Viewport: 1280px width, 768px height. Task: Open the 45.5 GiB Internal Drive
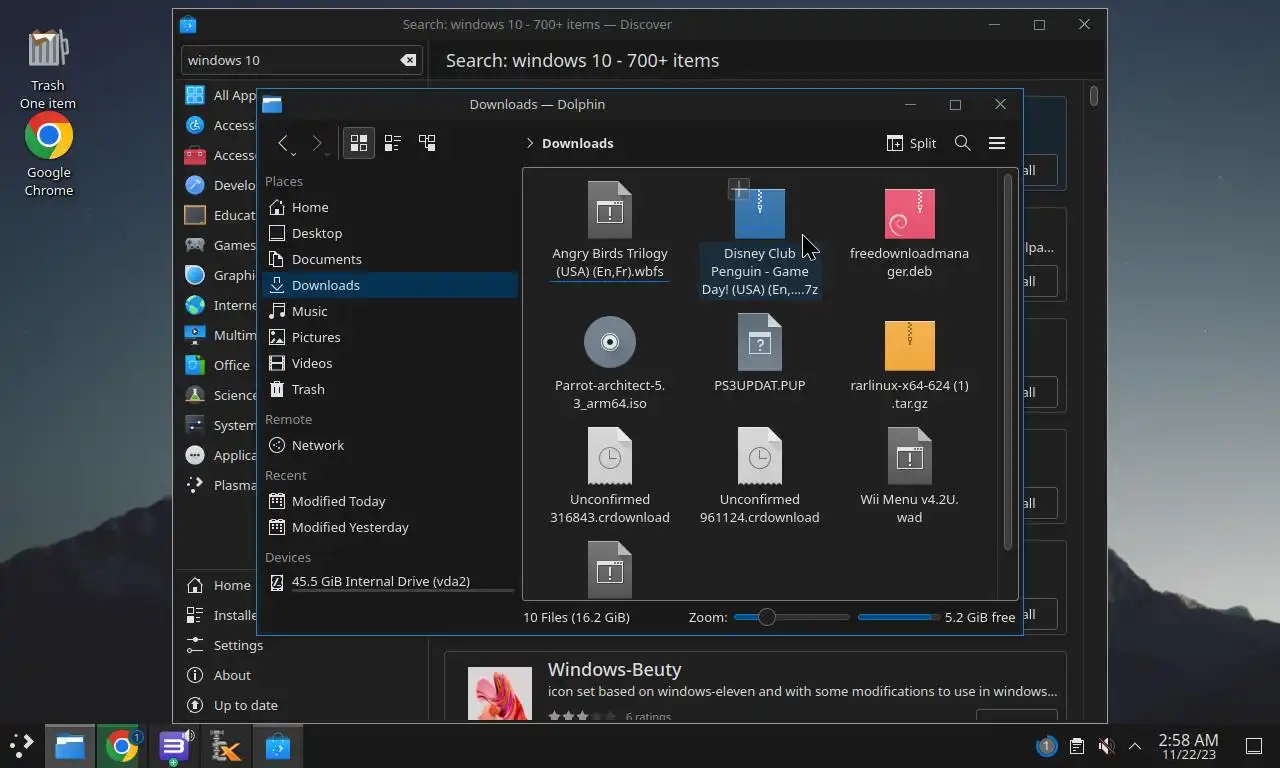click(x=390, y=582)
